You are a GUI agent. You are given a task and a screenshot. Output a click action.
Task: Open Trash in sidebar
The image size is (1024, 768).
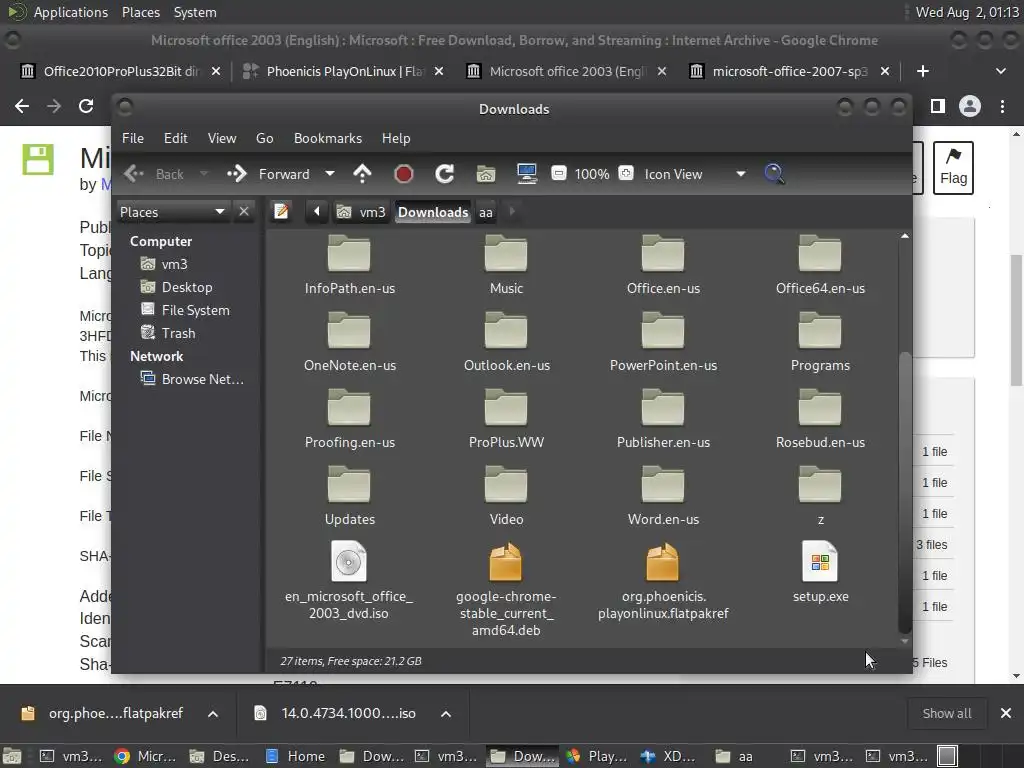pyautogui.click(x=168, y=333)
